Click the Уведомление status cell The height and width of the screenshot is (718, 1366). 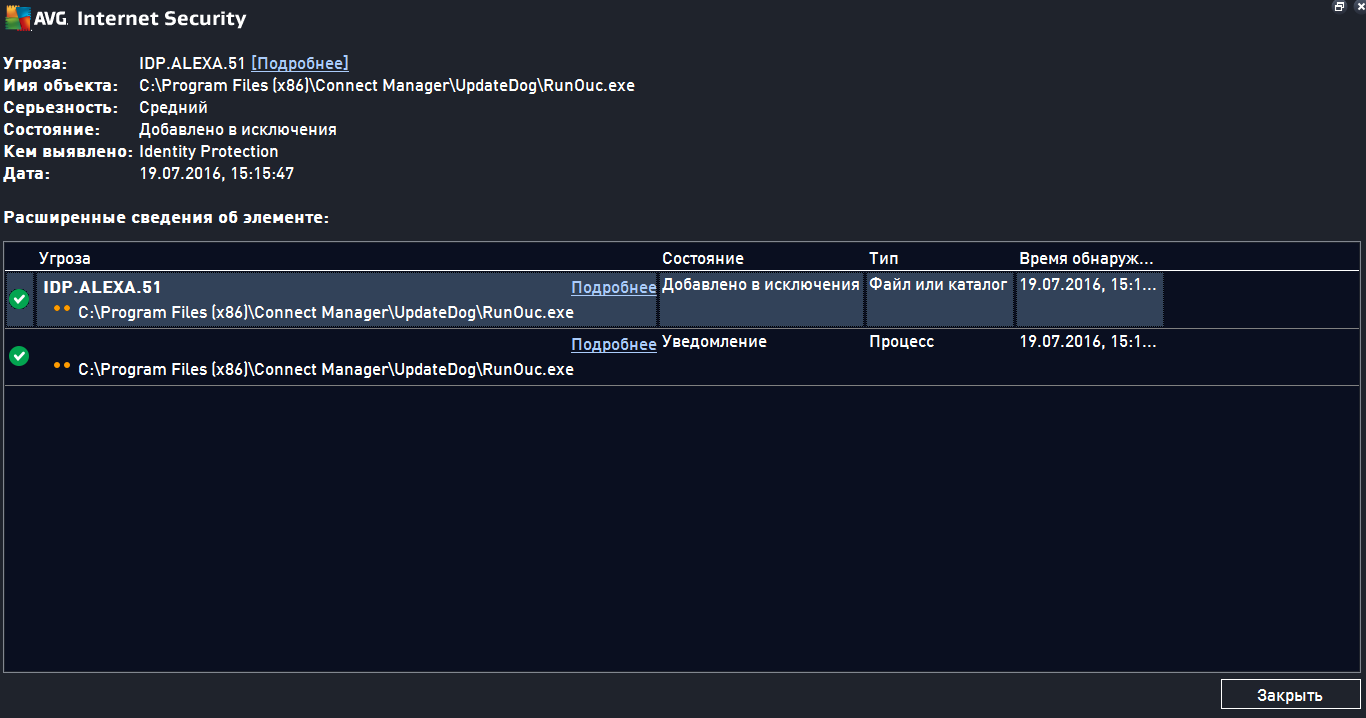coord(714,342)
